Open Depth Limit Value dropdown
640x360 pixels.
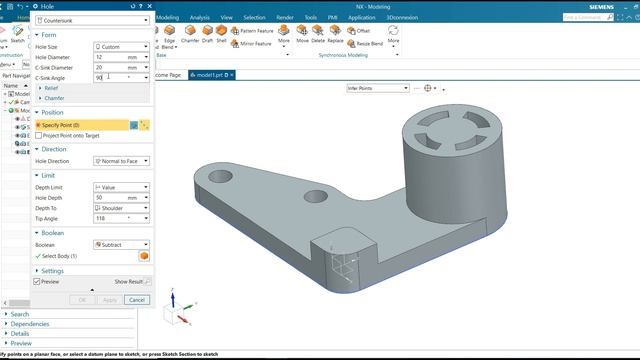121,187
